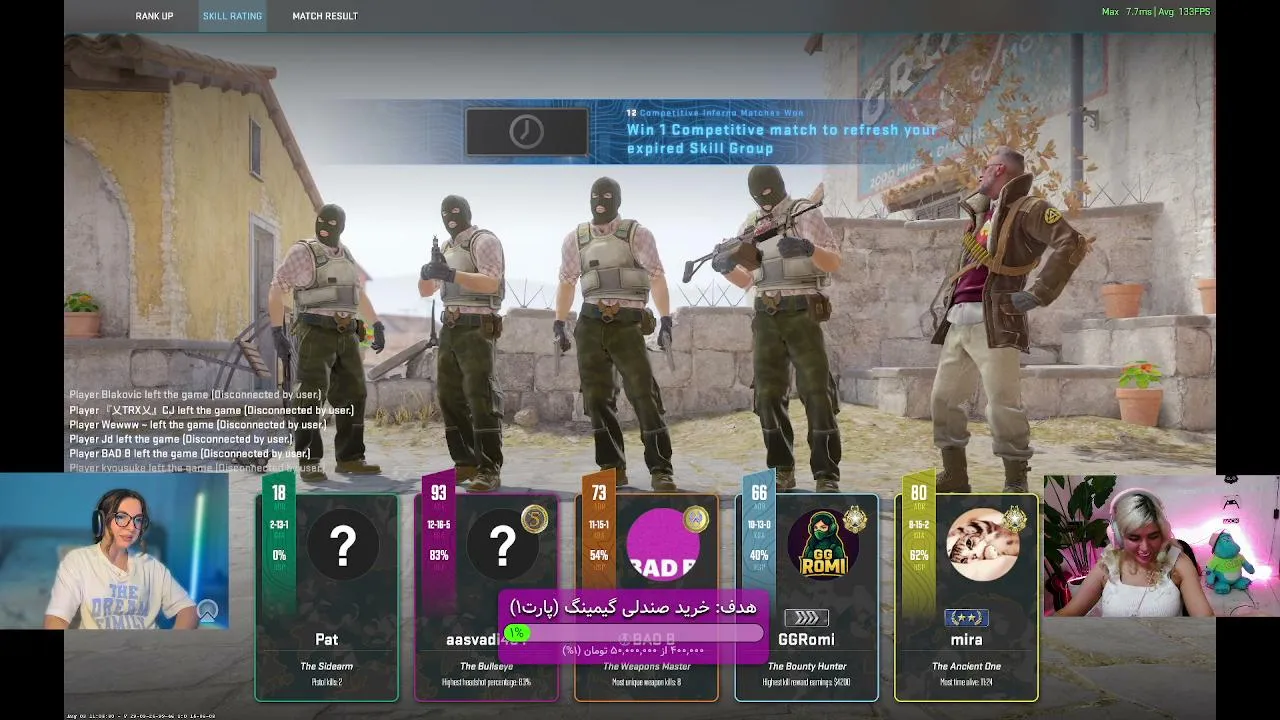The width and height of the screenshot is (1280, 720).
Task: Click GGRomi's score value "66"
Action: 759,493
